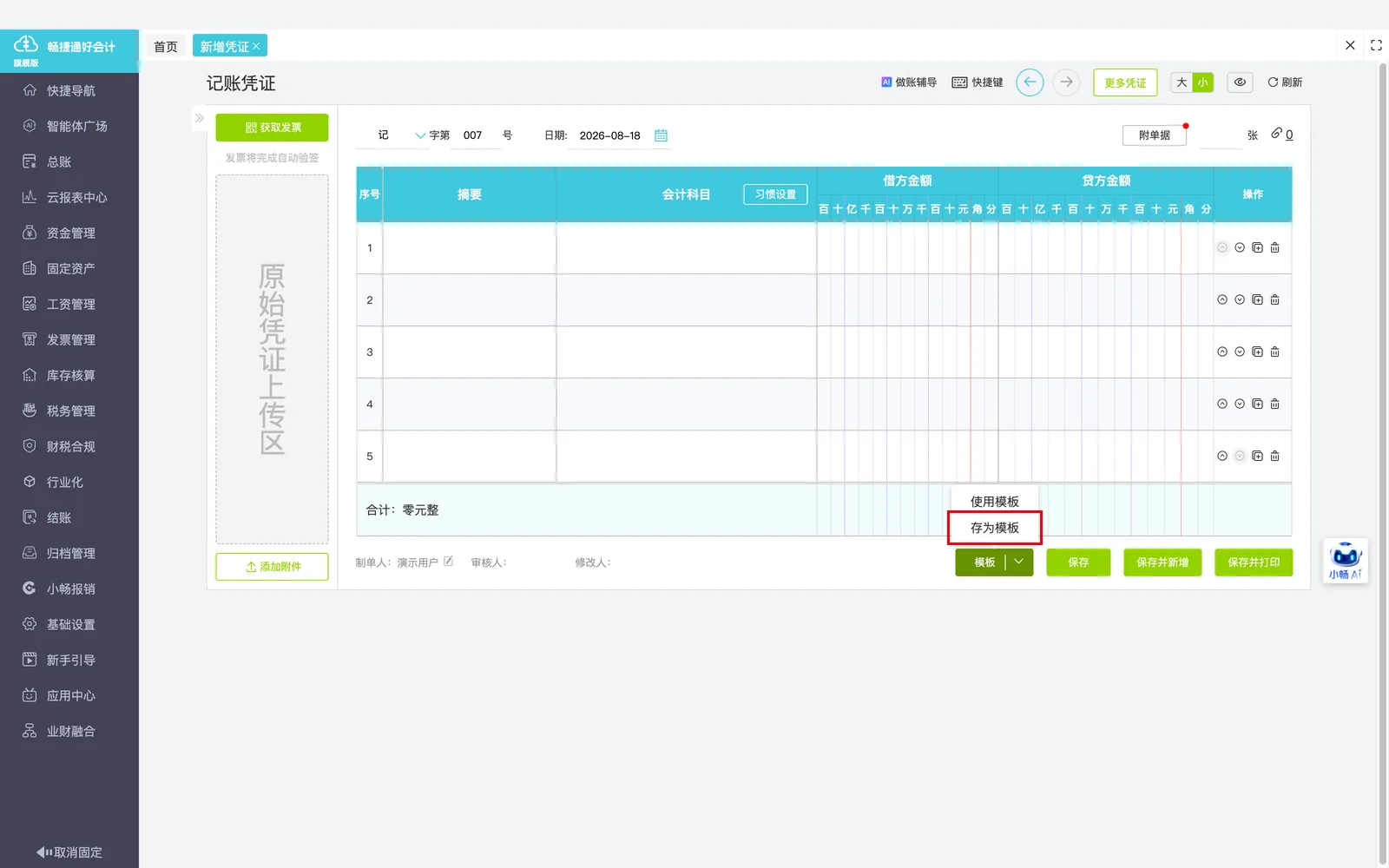Open 结账 in the sidebar

[x=69, y=517]
